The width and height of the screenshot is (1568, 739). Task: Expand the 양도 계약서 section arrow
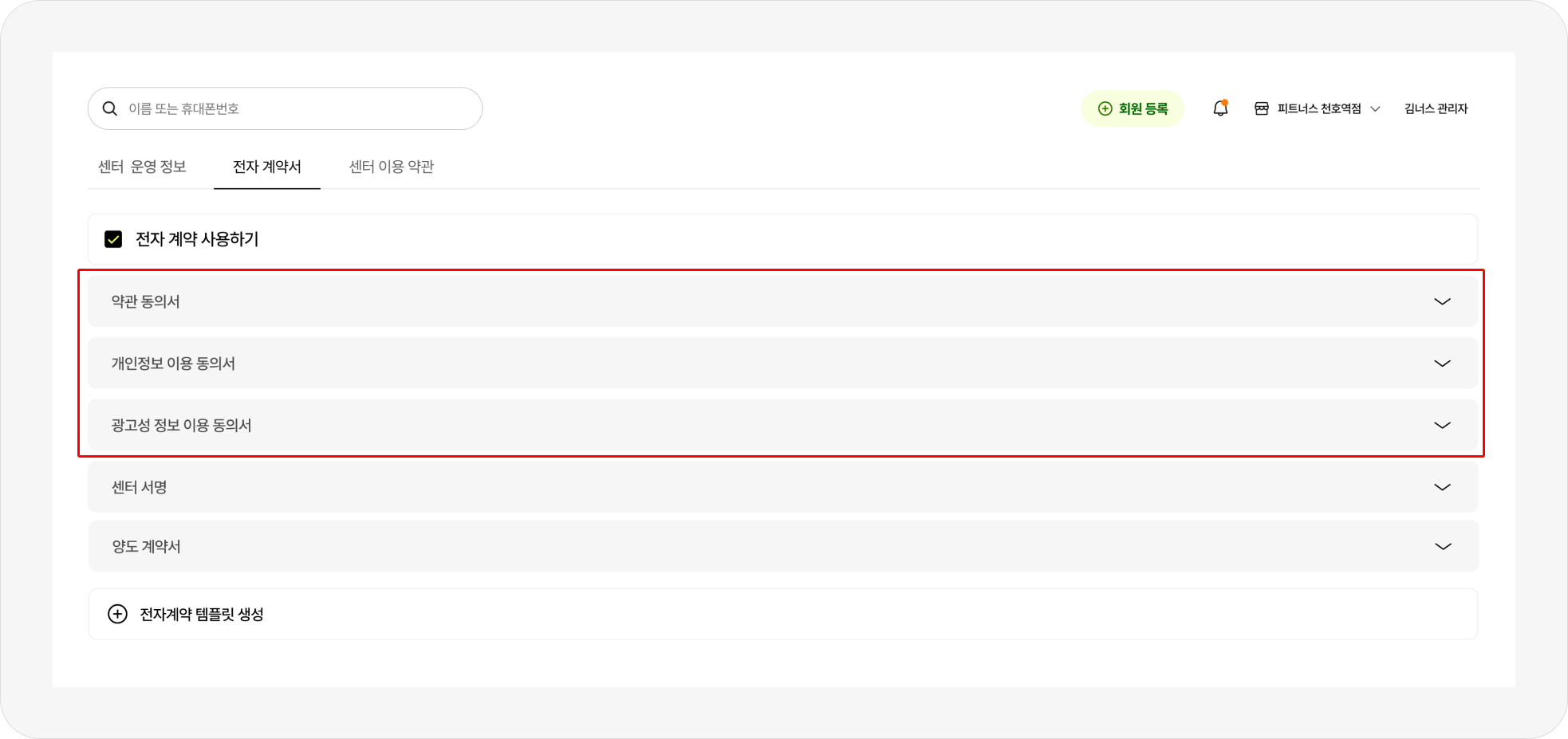[1443, 546]
